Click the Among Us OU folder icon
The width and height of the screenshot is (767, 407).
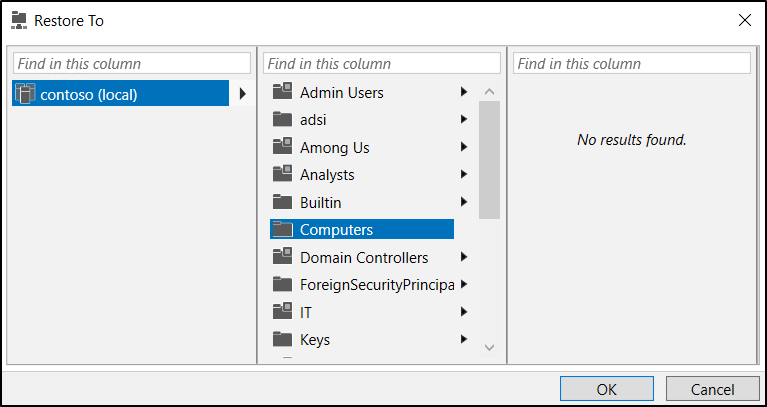coord(282,146)
